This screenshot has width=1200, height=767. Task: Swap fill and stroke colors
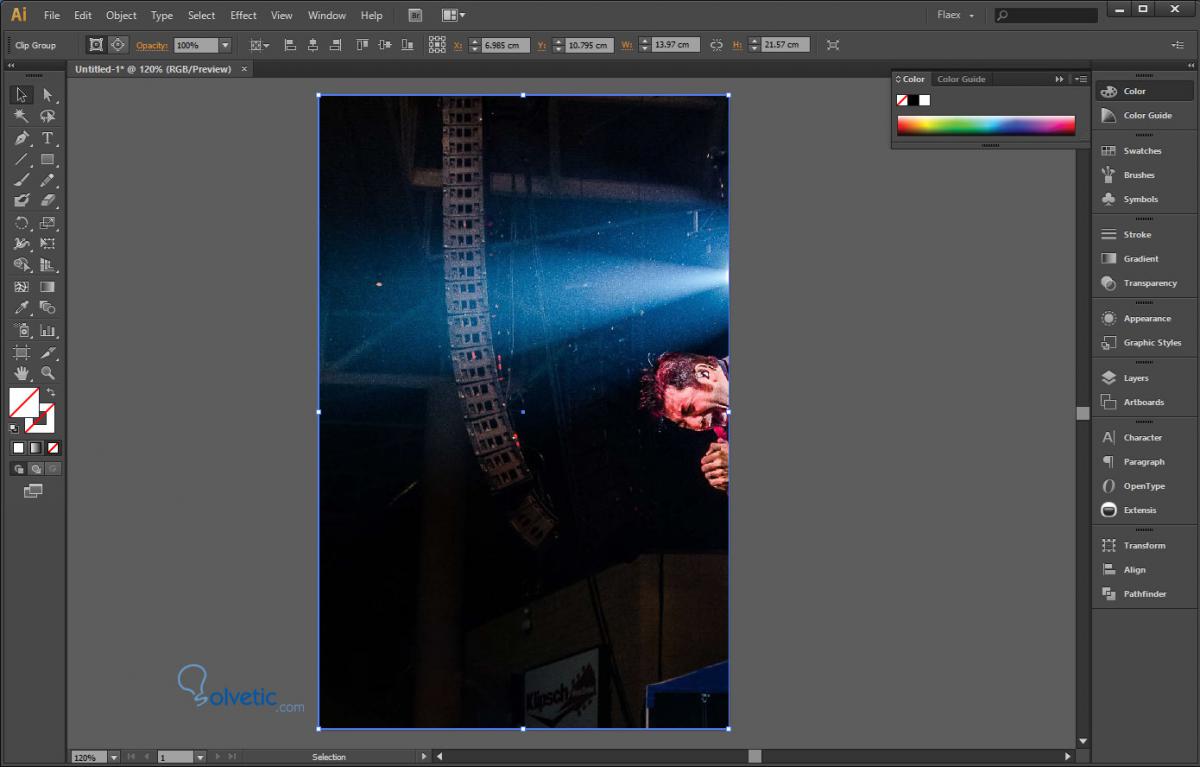(51, 392)
